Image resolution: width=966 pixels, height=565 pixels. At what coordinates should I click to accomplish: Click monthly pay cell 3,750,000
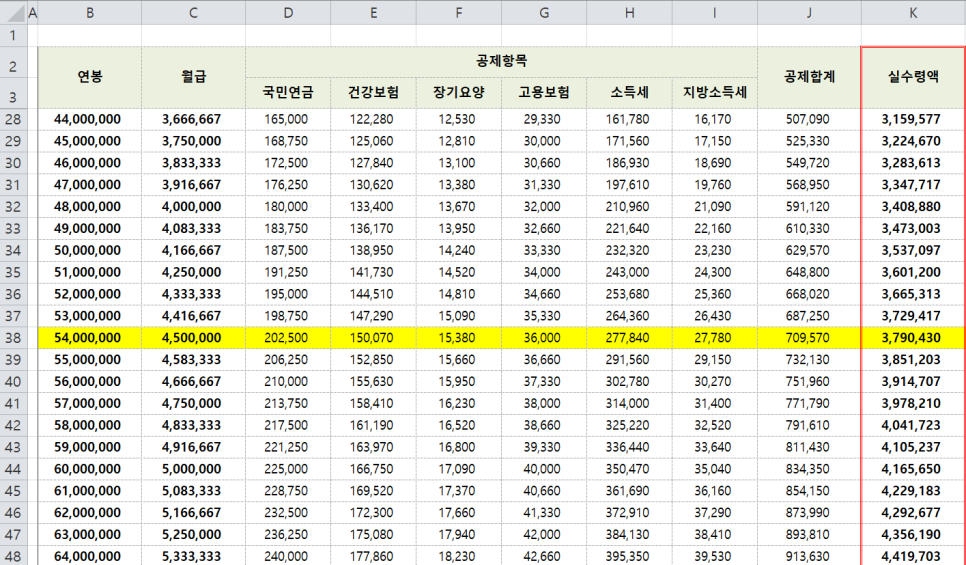pyautogui.click(x=193, y=141)
